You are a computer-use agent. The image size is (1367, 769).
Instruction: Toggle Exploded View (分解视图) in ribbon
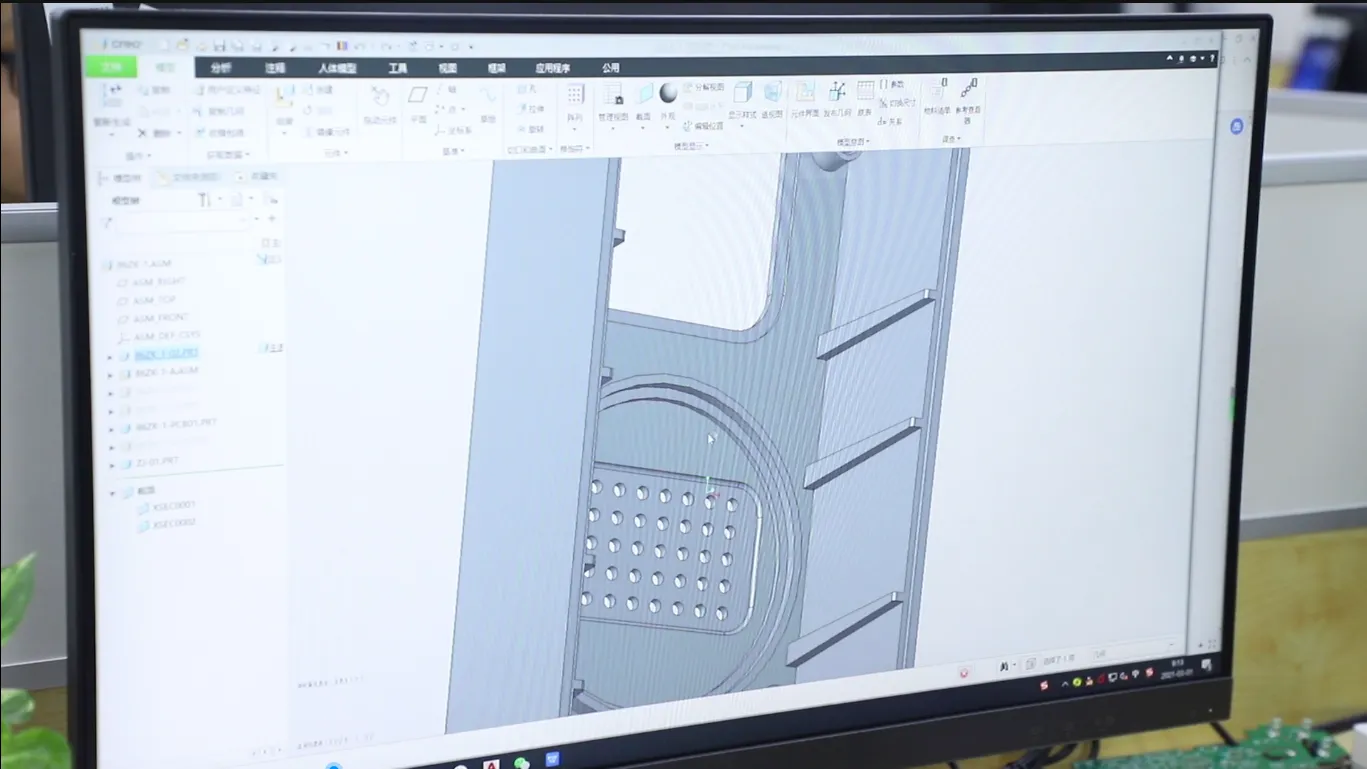704,87
